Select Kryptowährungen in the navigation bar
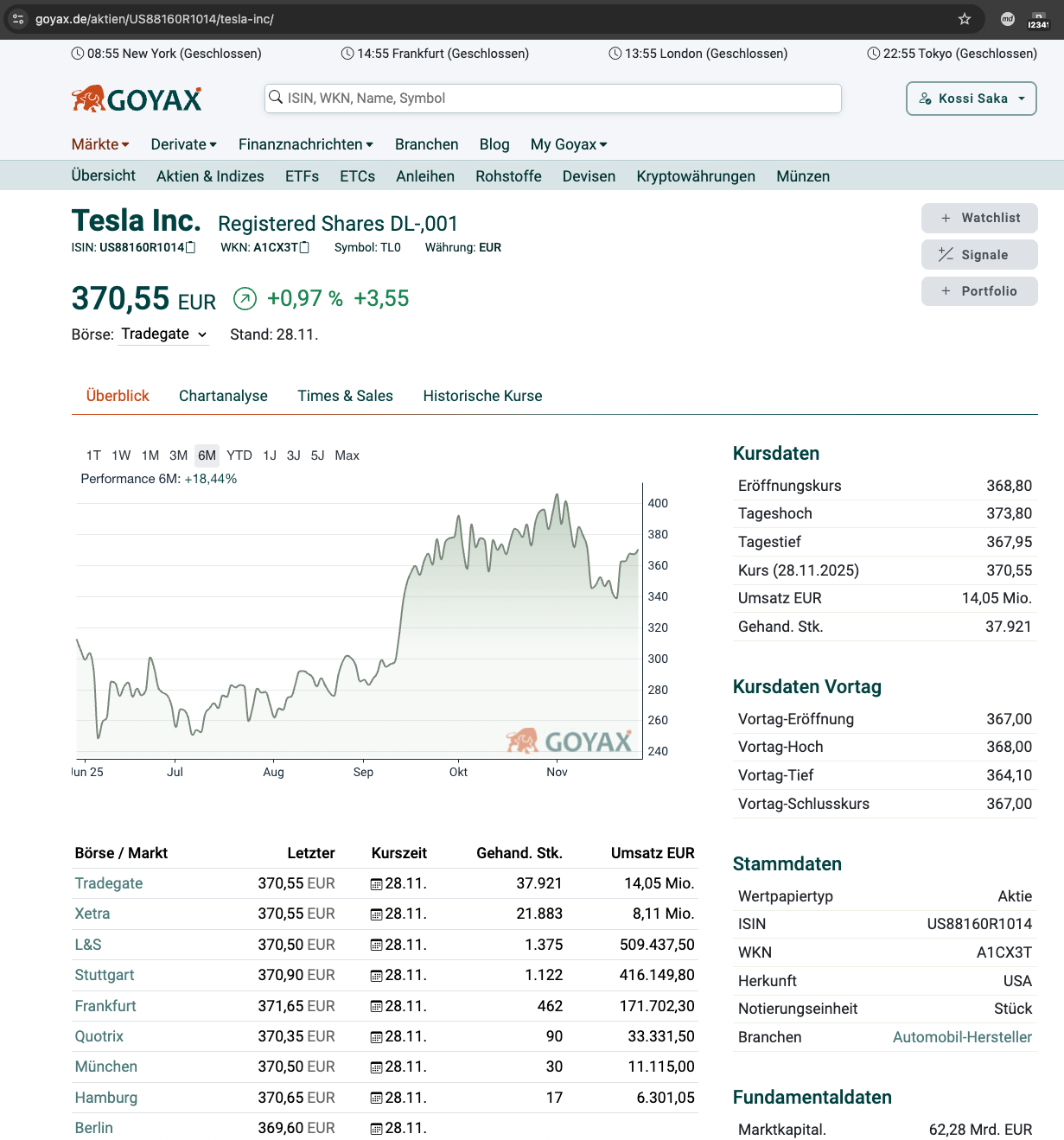 click(695, 175)
